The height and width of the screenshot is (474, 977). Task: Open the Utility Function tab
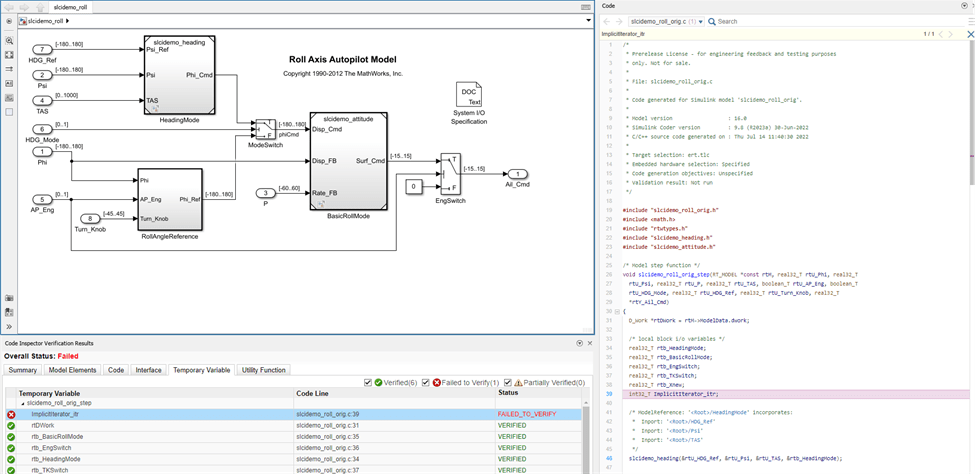tap(263, 370)
